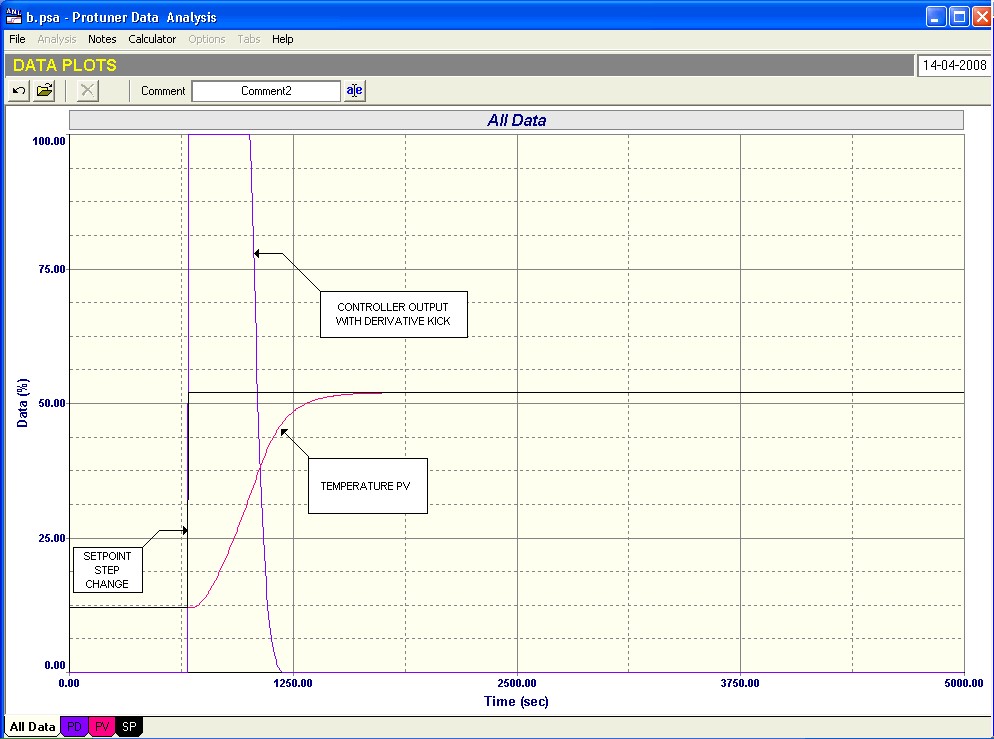Open the Calculator menu
Viewport: 994px width, 739px height.
[x=152, y=39]
